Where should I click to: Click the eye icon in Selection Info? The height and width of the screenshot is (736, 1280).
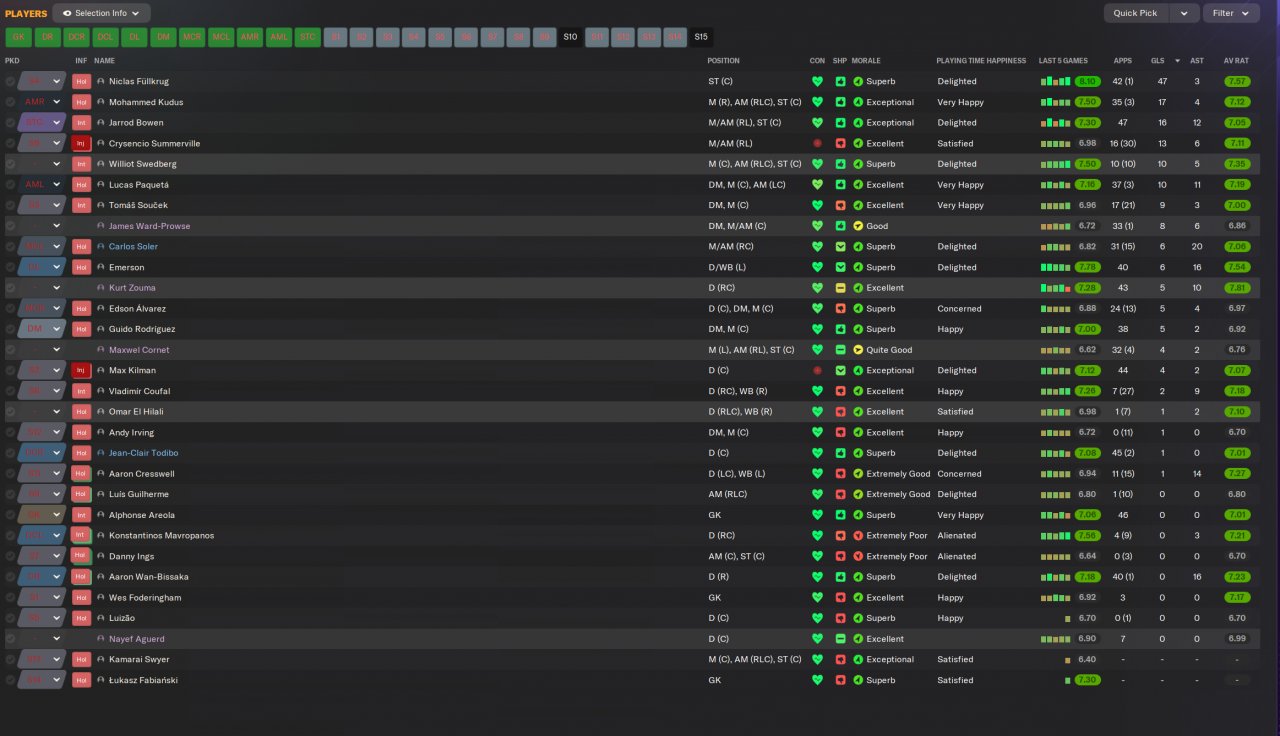point(67,13)
